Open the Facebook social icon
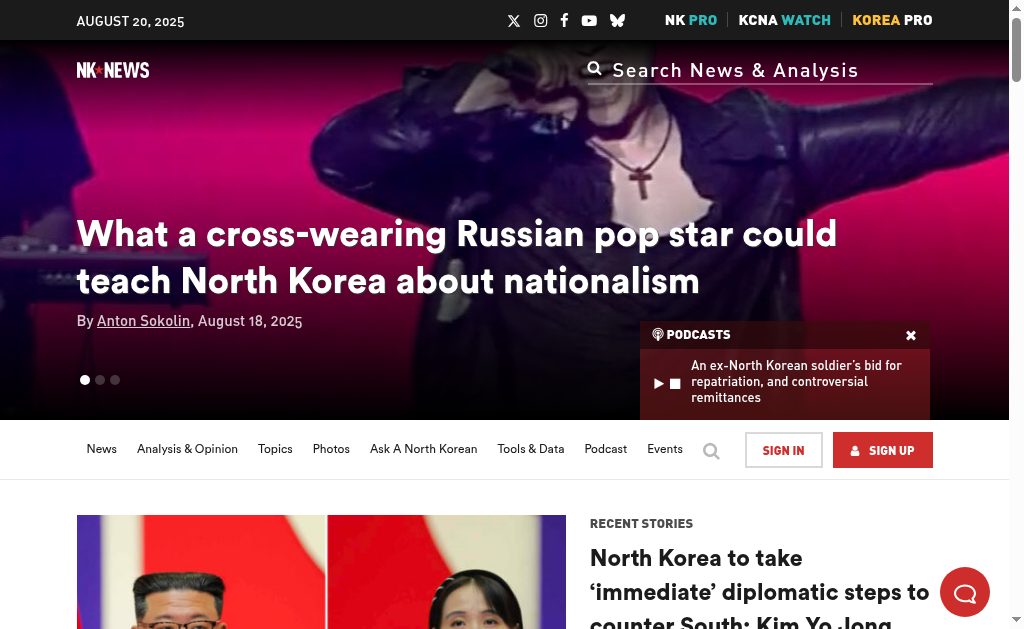This screenshot has width=1024, height=629. (564, 20)
